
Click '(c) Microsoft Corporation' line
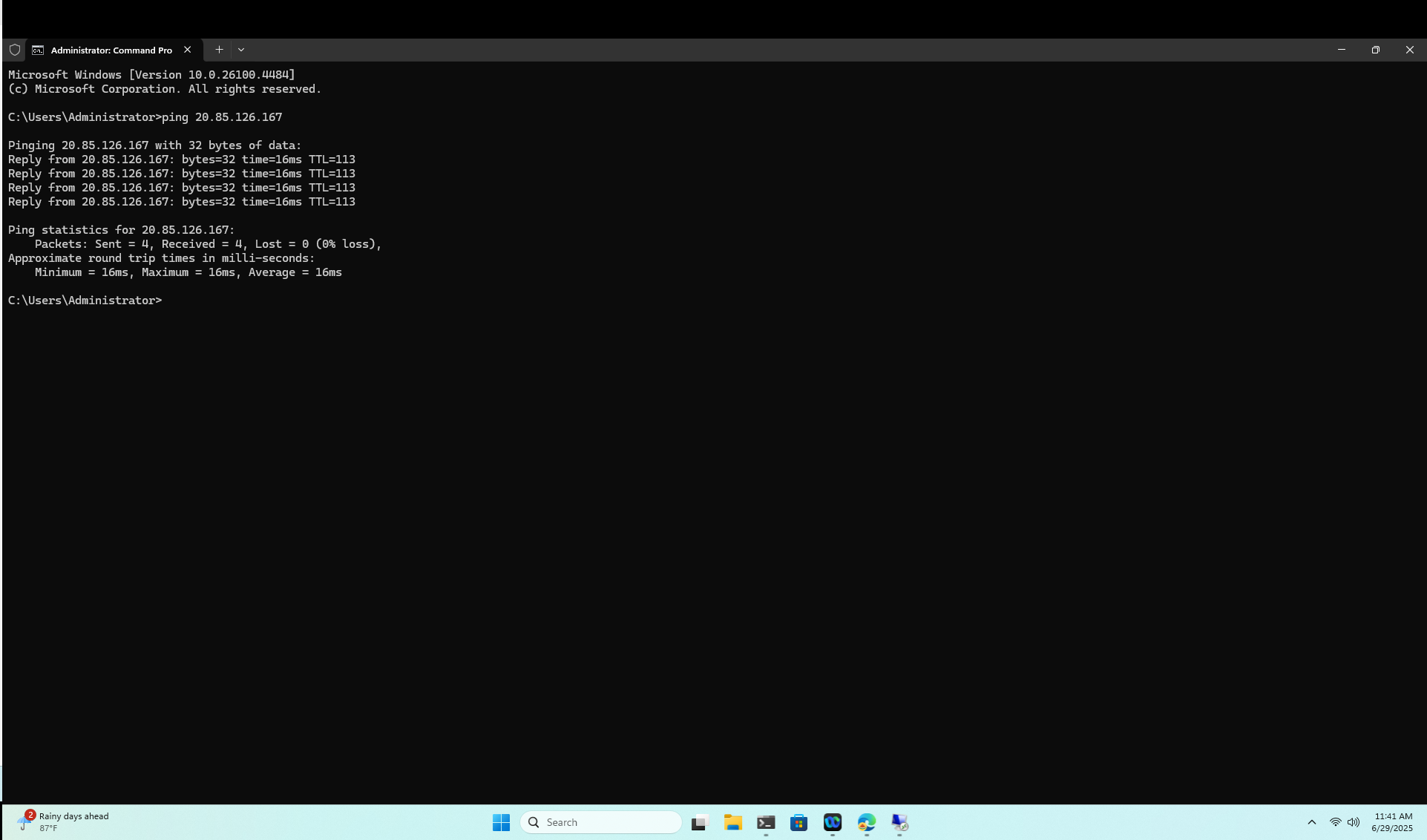(x=165, y=89)
